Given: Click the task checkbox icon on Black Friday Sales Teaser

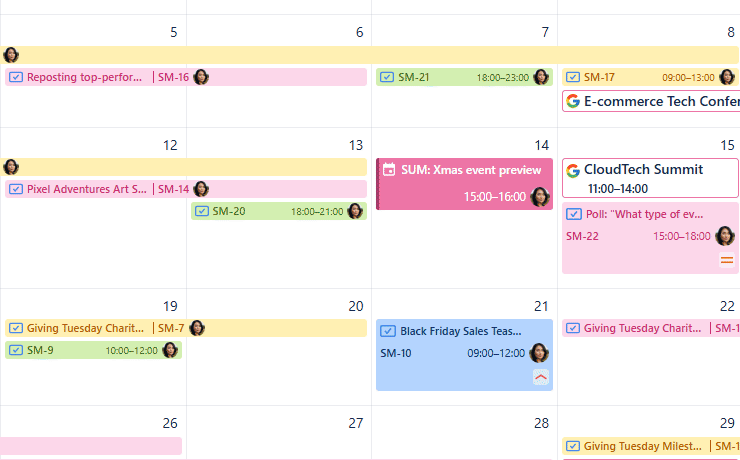Looking at the screenshot, I should click(388, 331).
